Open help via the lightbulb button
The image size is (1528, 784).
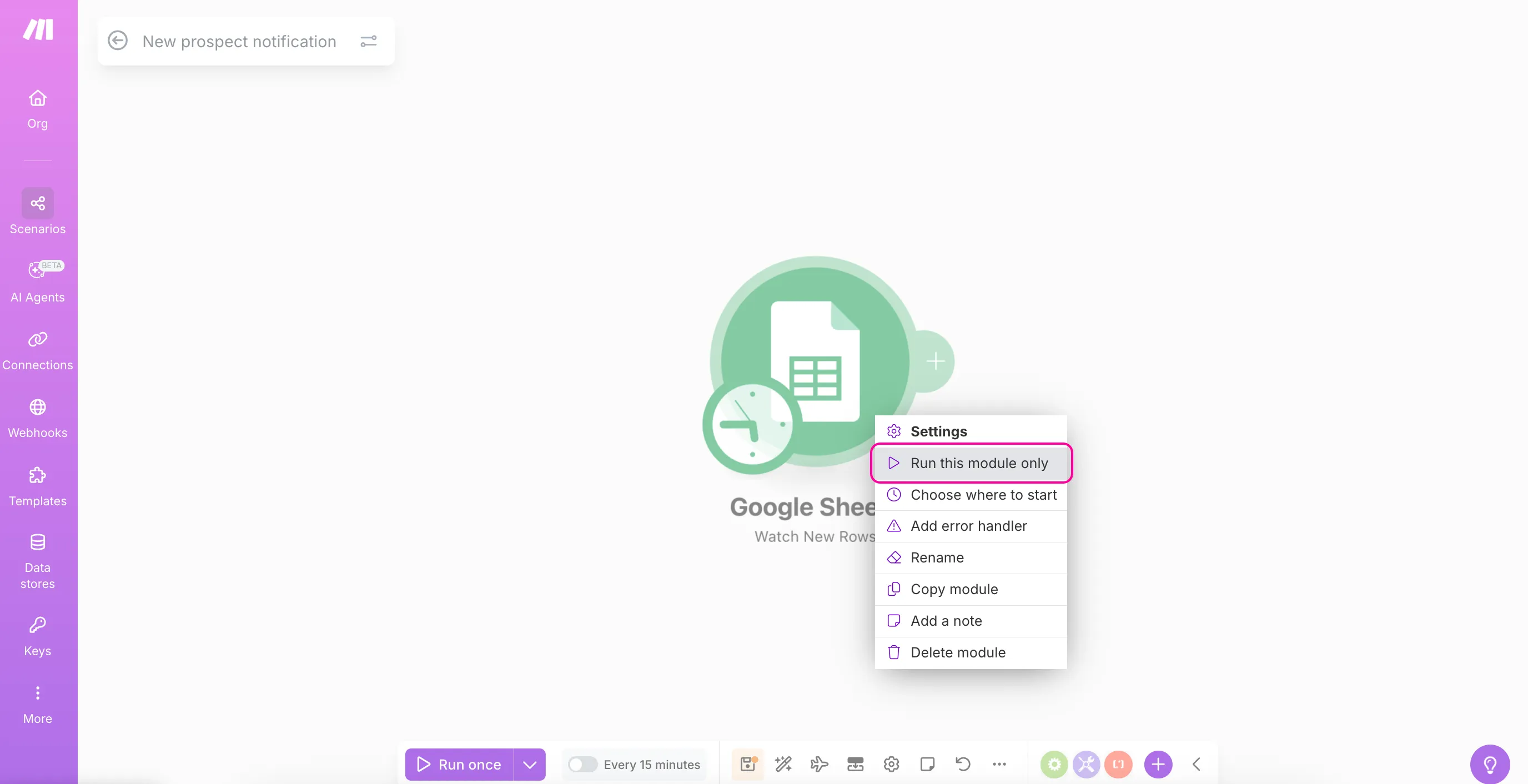[x=1490, y=764]
